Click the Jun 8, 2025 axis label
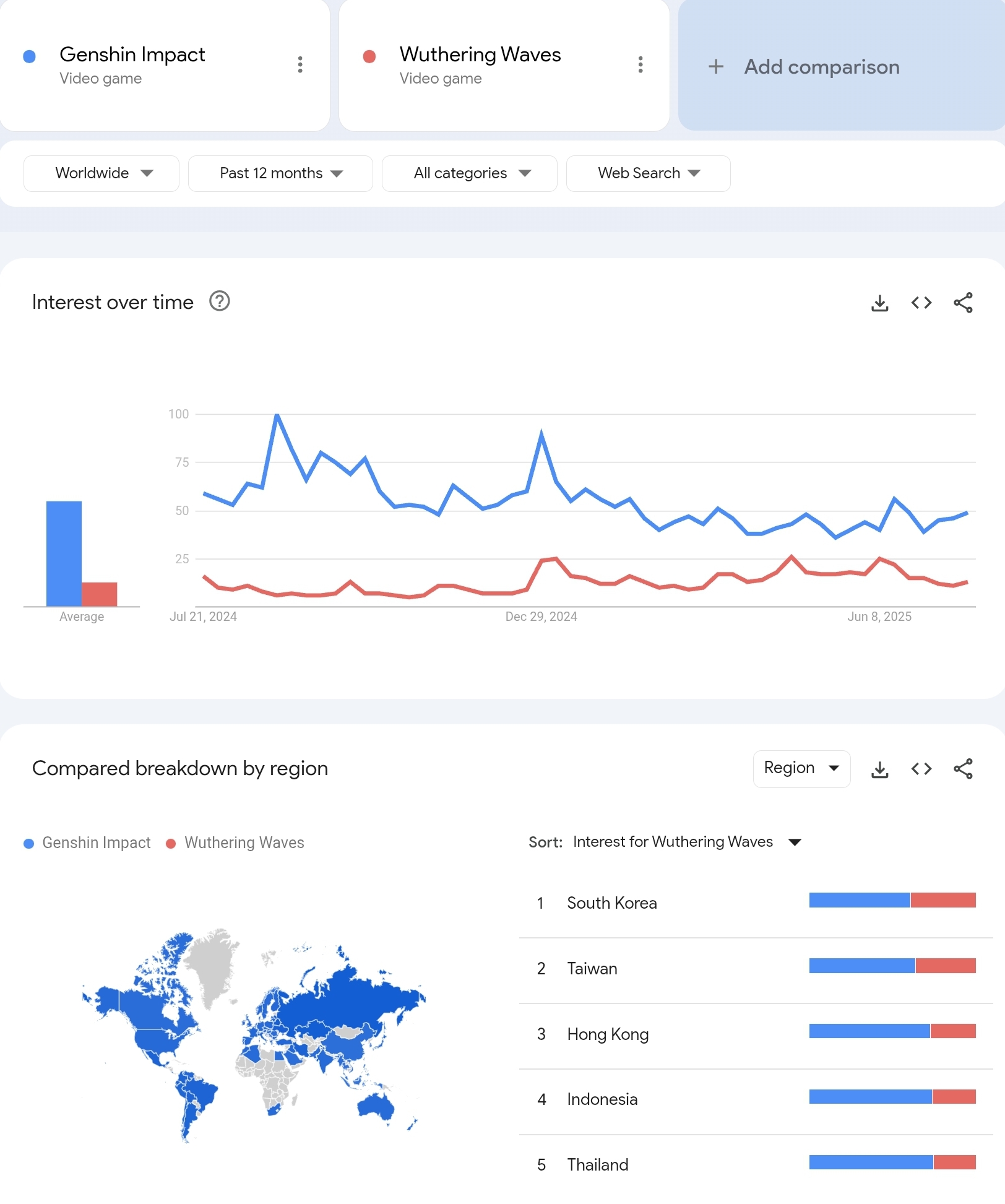1005x1204 pixels. 879,617
